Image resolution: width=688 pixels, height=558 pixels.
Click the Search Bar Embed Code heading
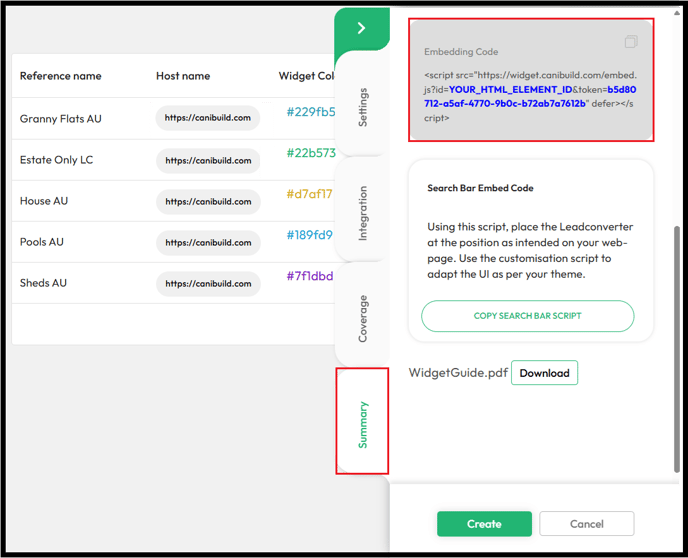[x=480, y=188]
